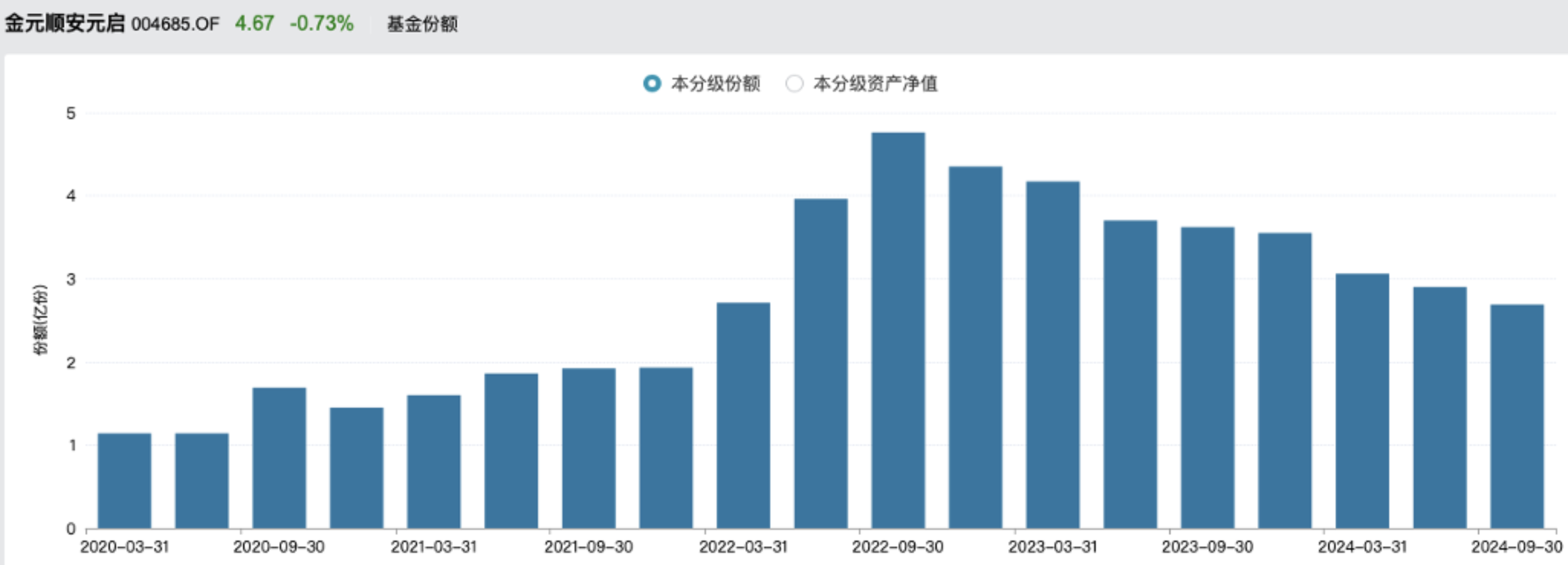Click the bar for 2023-03-31
The image size is (1568, 565).
click(1053, 355)
